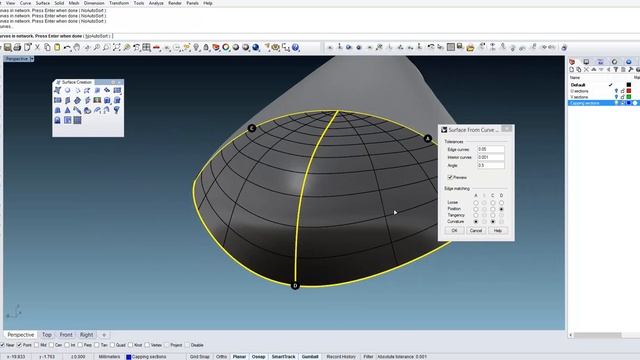Toggle Grid Snap in status bar
The width and height of the screenshot is (640, 360).
click(x=200, y=357)
